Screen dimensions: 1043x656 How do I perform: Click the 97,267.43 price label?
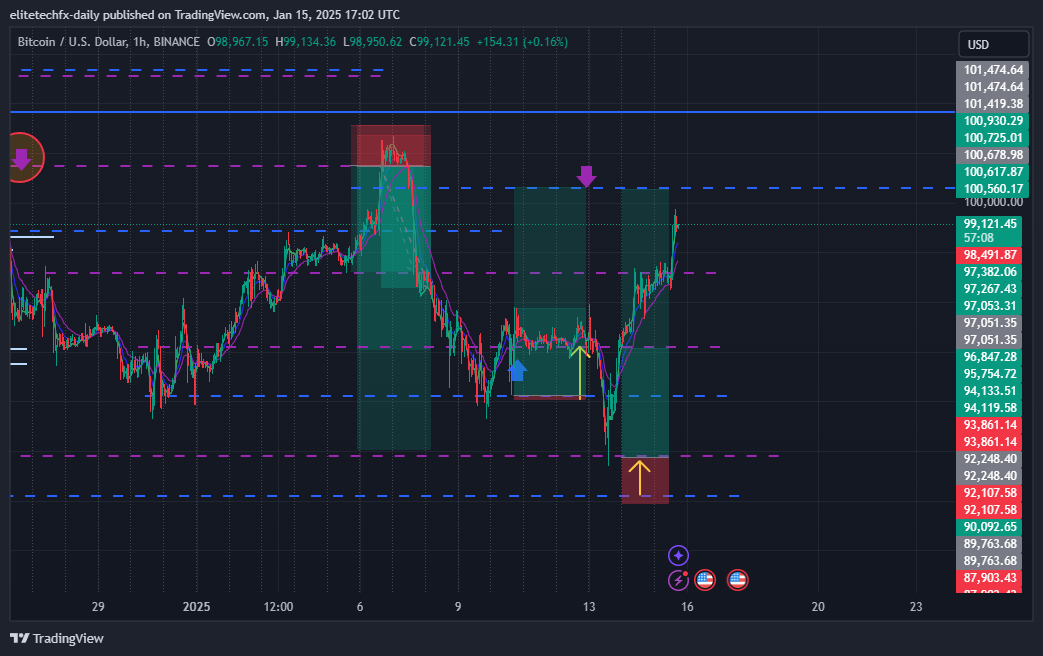pos(989,289)
